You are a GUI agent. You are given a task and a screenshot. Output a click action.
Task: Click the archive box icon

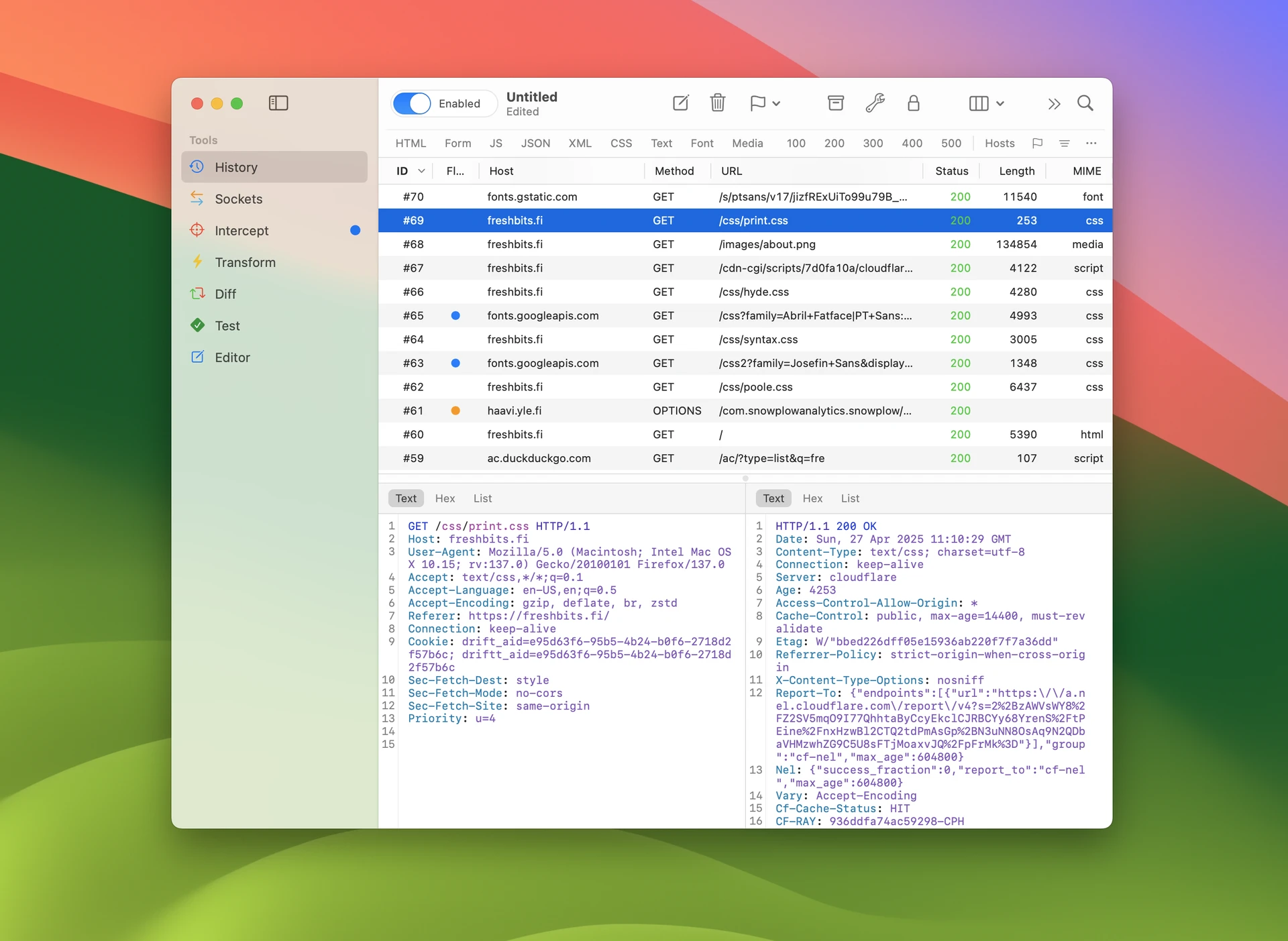836,103
